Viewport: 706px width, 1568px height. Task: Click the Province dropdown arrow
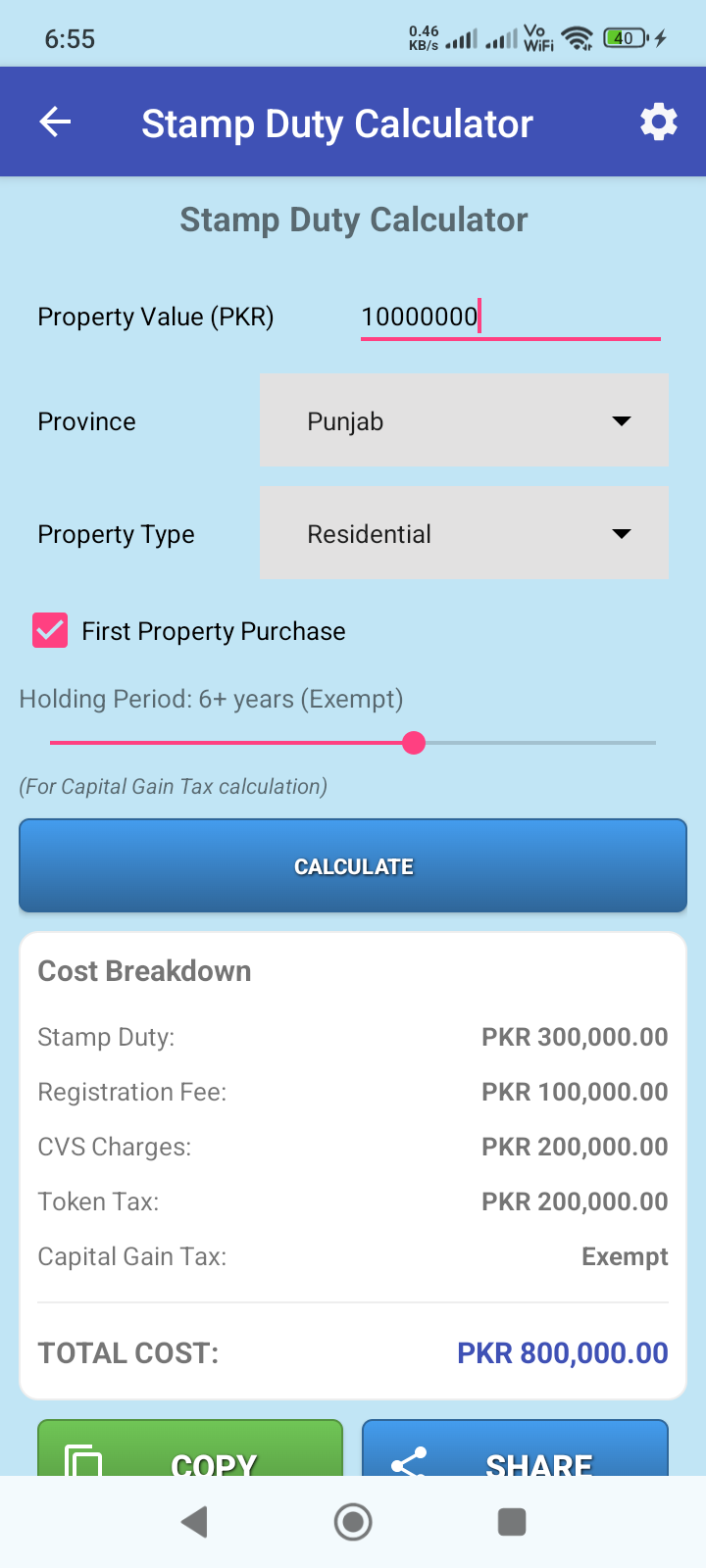coord(621,421)
